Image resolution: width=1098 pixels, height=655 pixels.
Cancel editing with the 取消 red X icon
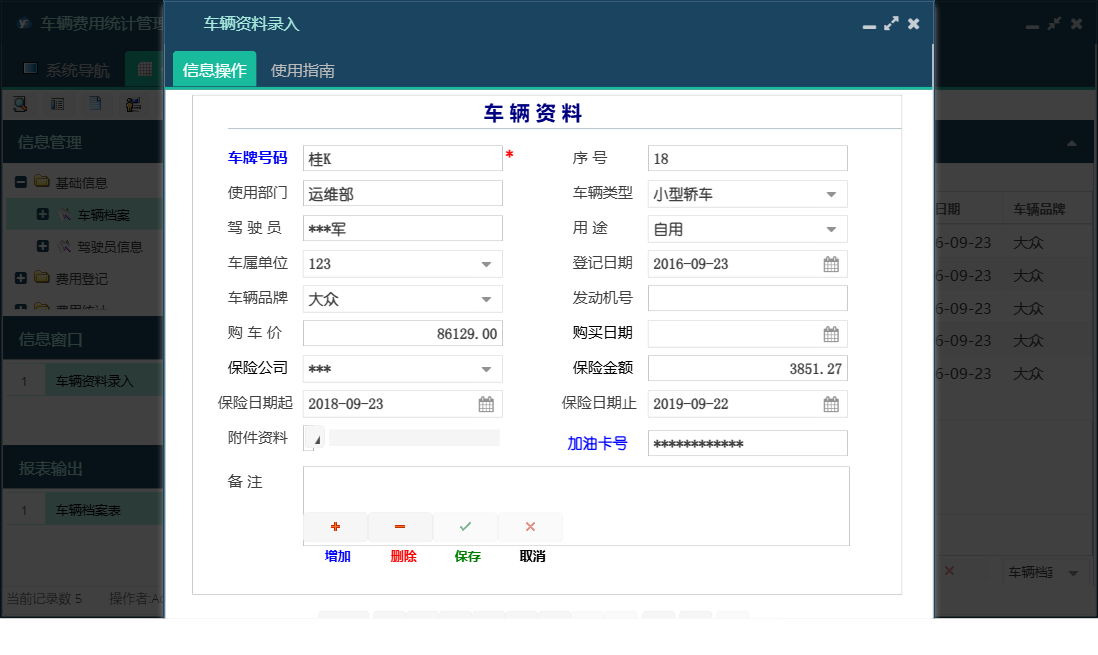point(530,526)
